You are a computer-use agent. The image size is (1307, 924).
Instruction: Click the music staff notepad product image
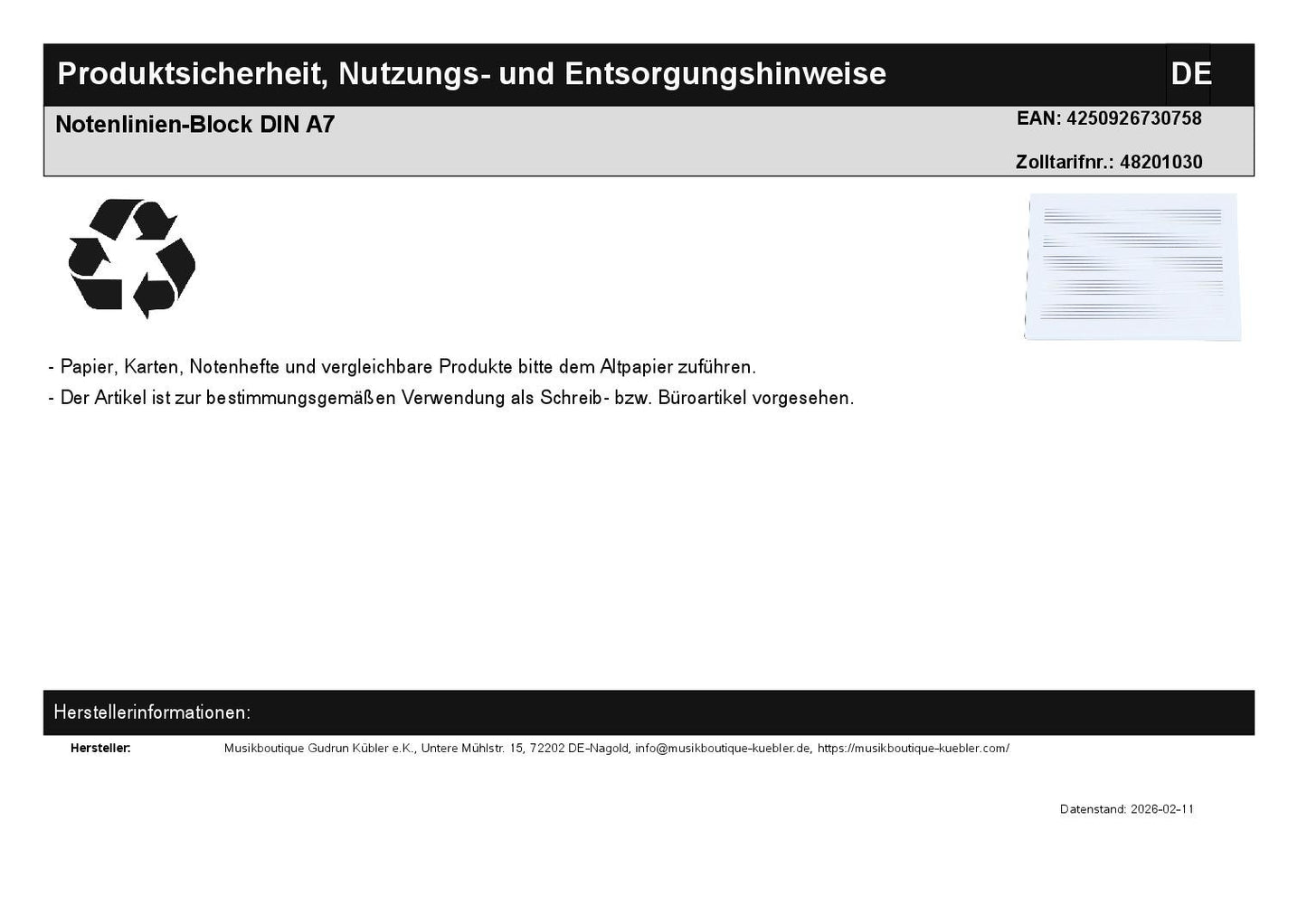coord(1132,267)
